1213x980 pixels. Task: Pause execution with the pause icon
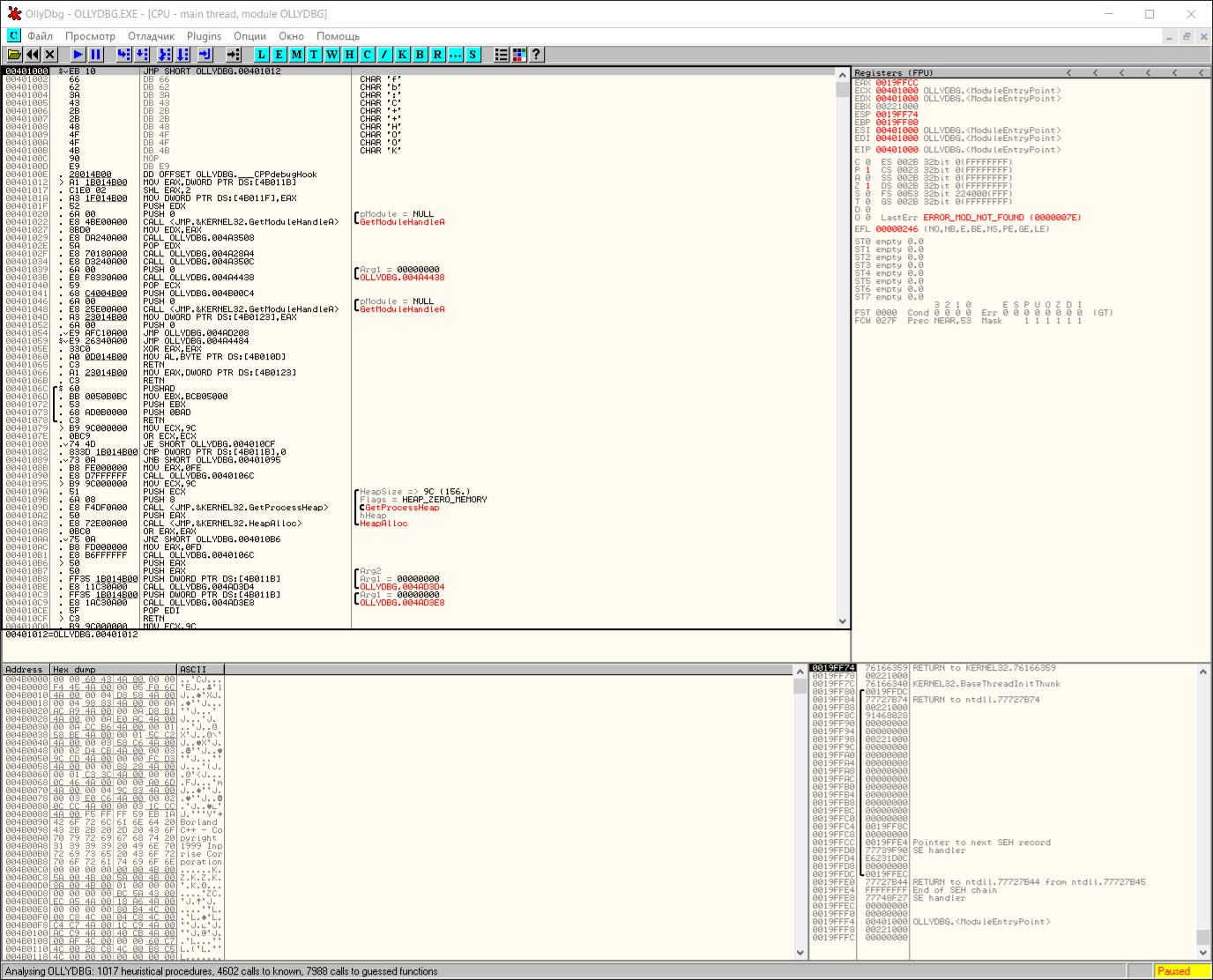pos(96,55)
